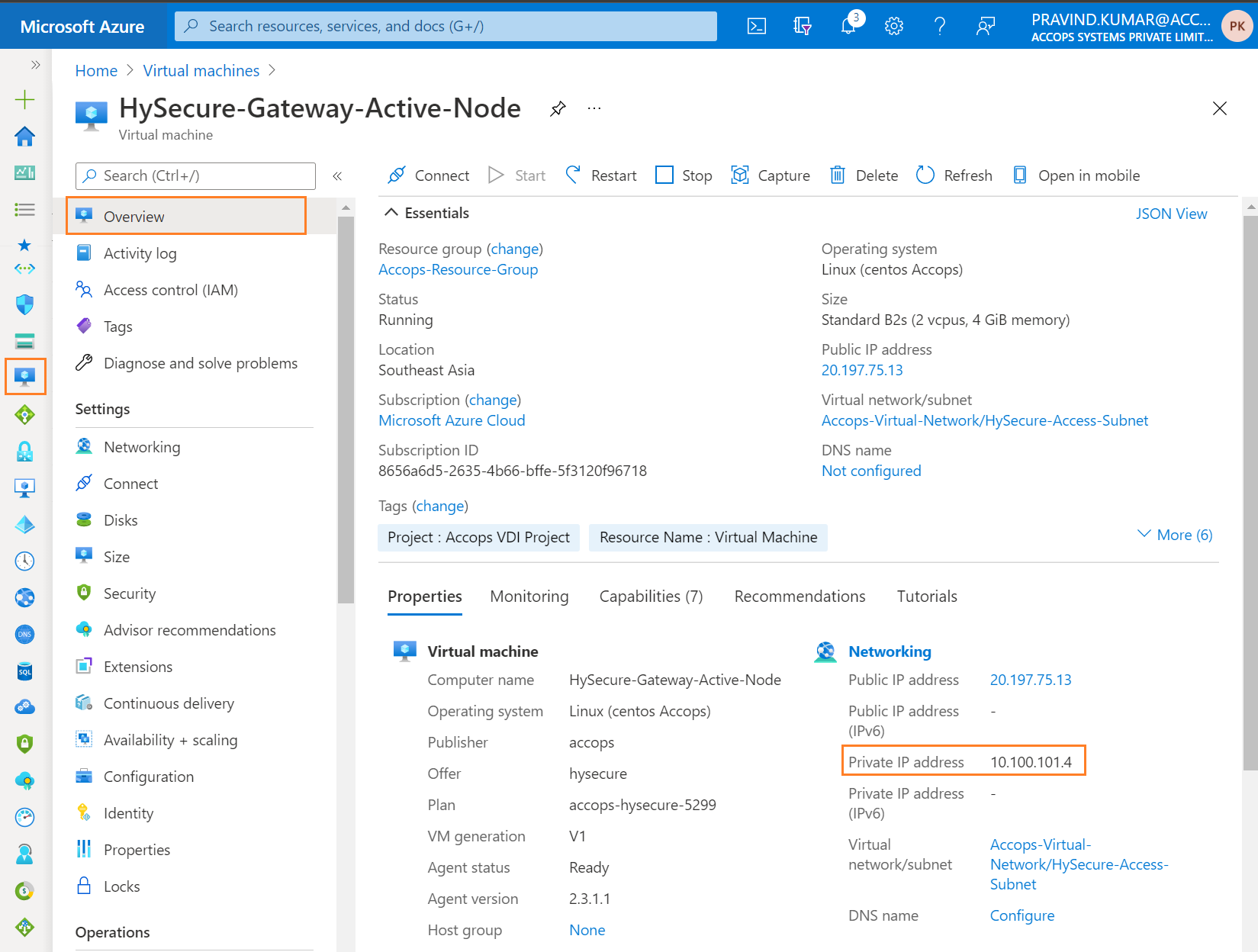Stop the virtual machine
1258x952 pixels.
click(x=684, y=175)
